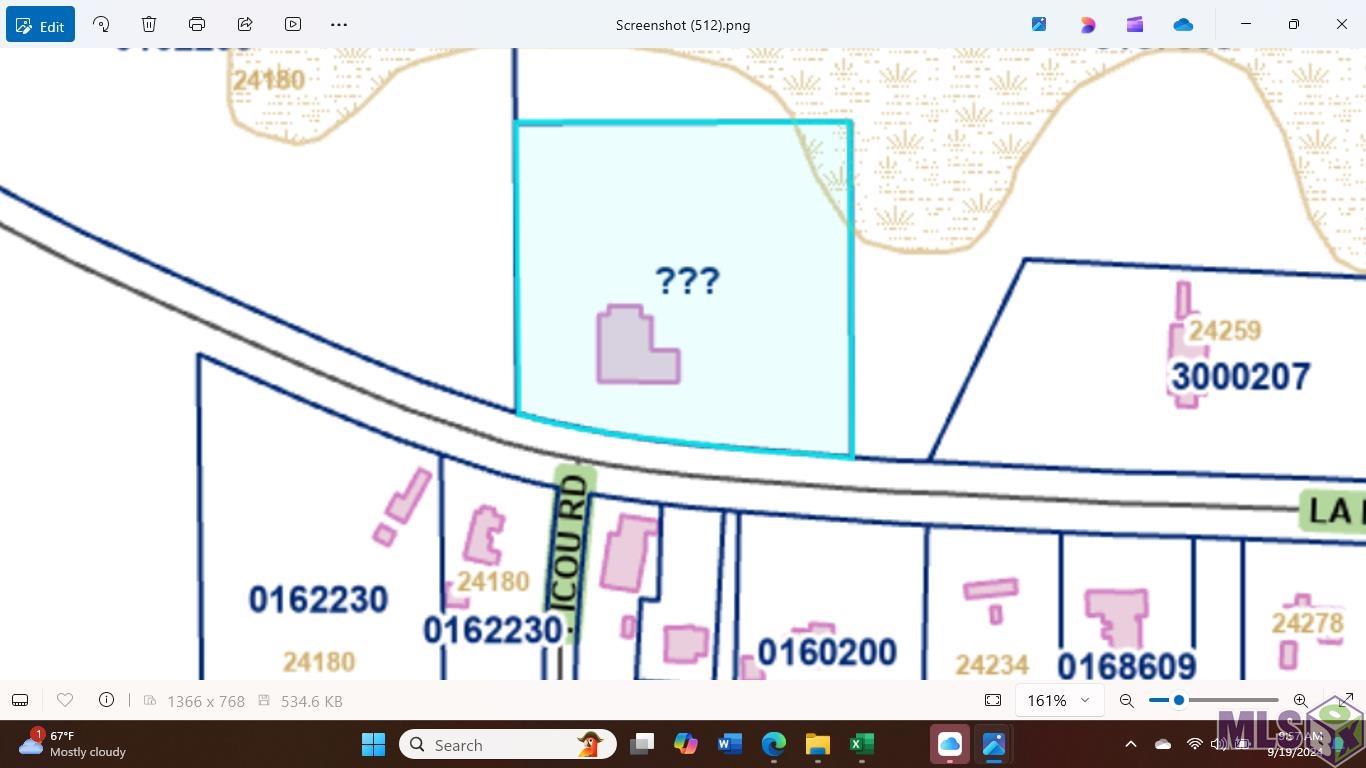Toggle the filmstrip view
Image resolution: width=1366 pixels, height=768 pixels.
coord(20,700)
